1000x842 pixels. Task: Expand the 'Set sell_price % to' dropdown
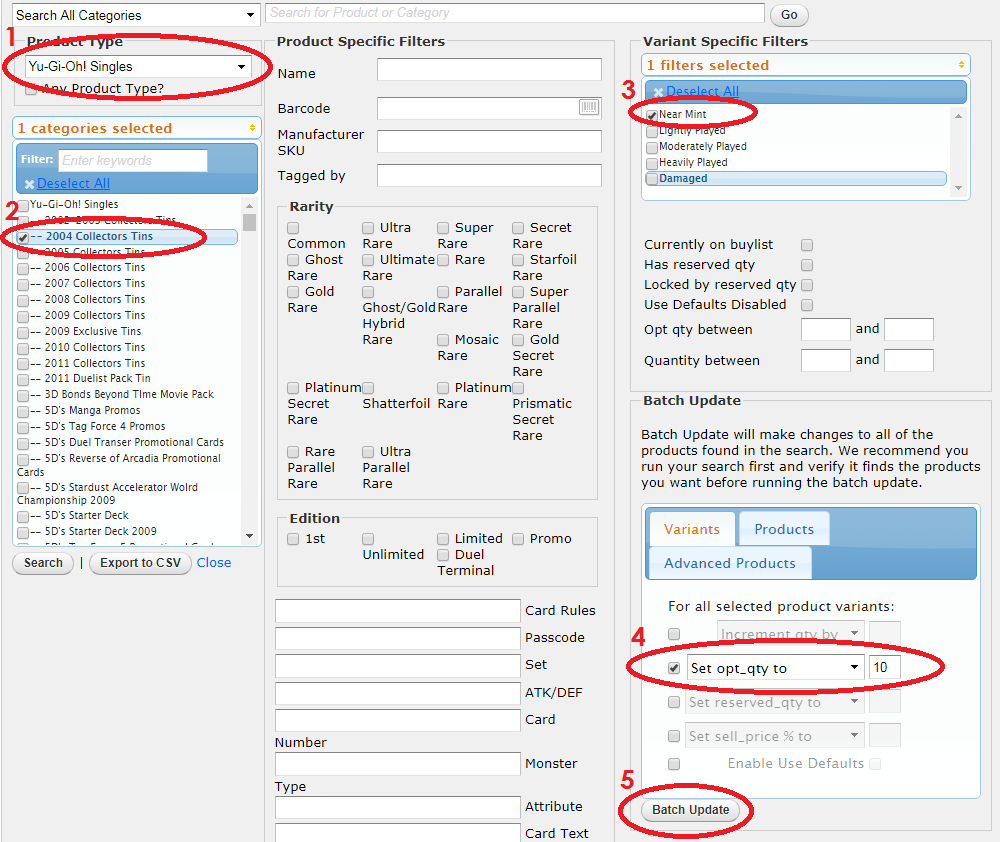tap(776, 736)
